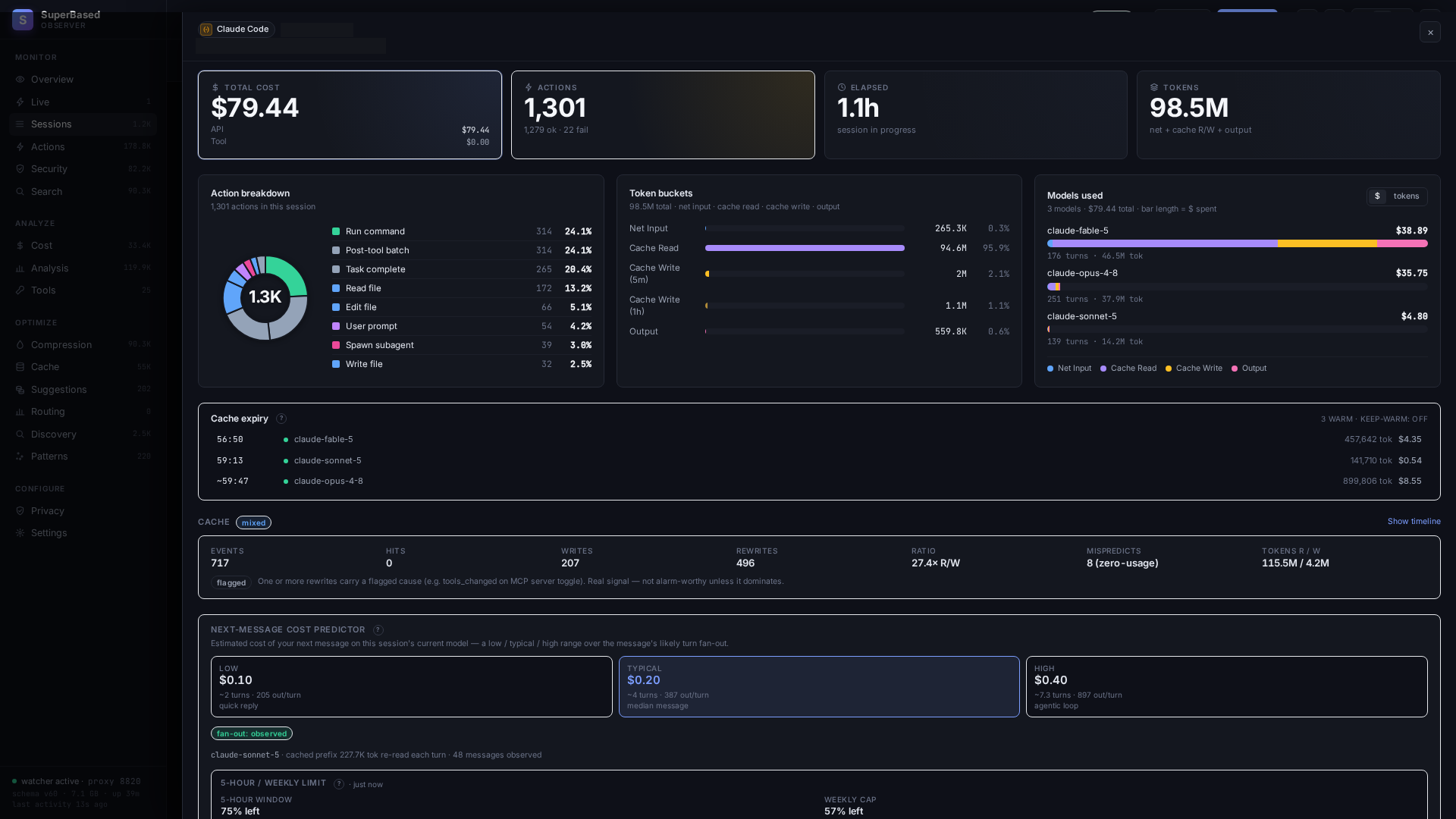Screen dimensions: 1456x819
Task: Click the SuperBased logo icon
Action: (23, 20)
